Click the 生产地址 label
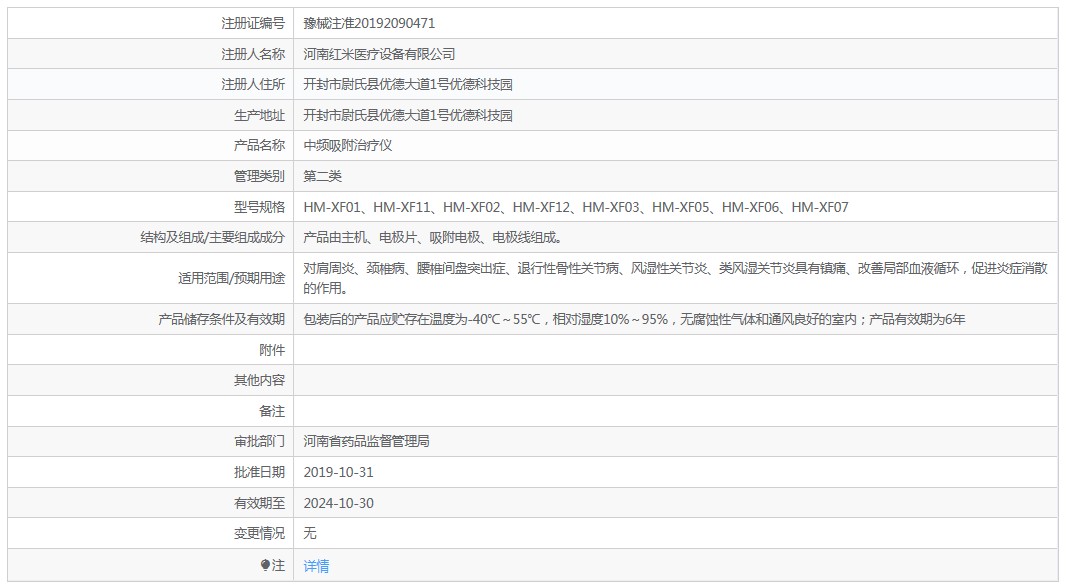1066x586 pixels. pyautogui.click(x=260, y=115)
